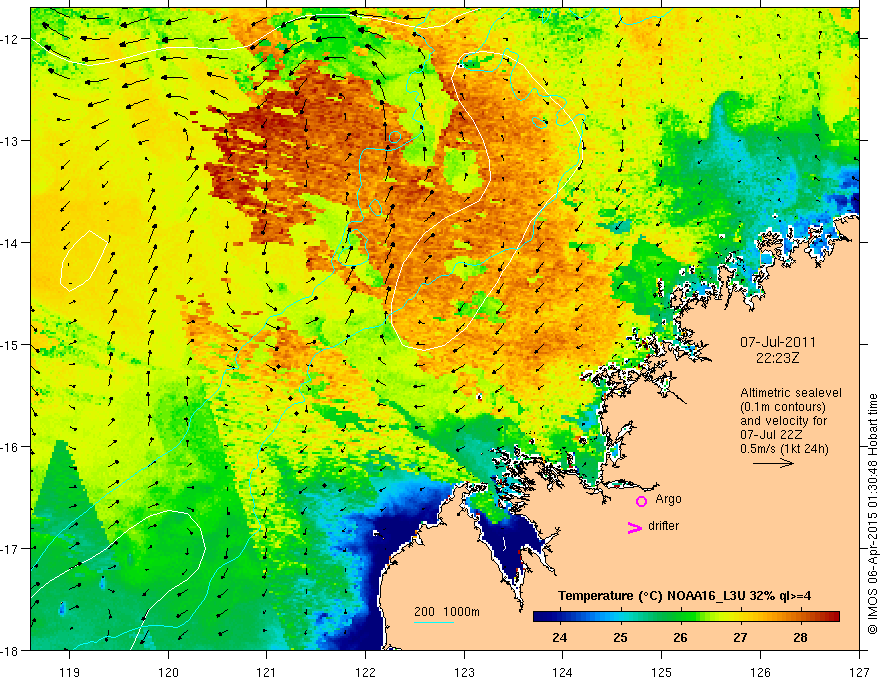Click the latitude label -18
This screenshot has height=680, width=880.
12,651
